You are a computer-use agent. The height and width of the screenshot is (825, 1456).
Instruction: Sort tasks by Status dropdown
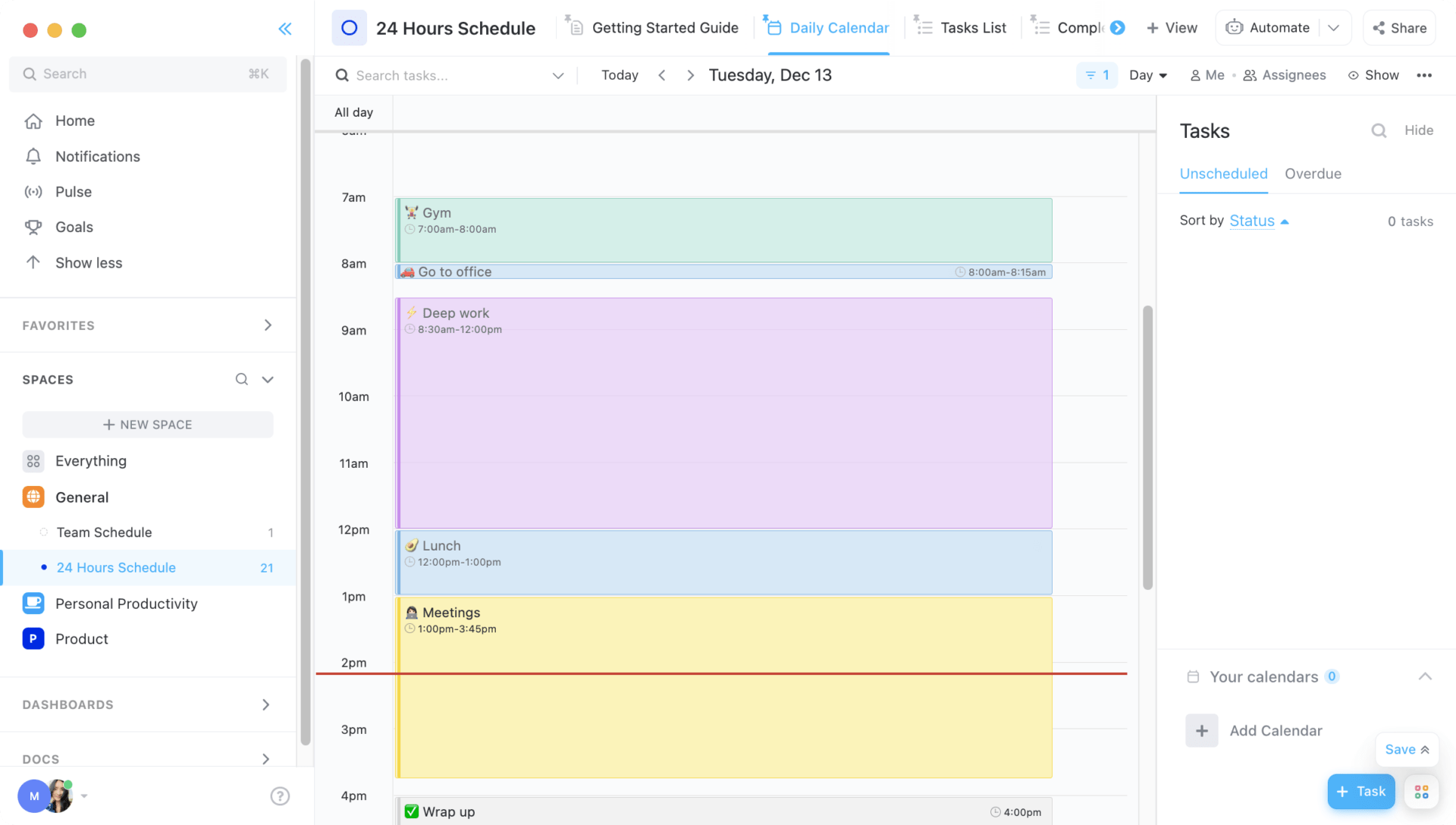click(1258, 220)
